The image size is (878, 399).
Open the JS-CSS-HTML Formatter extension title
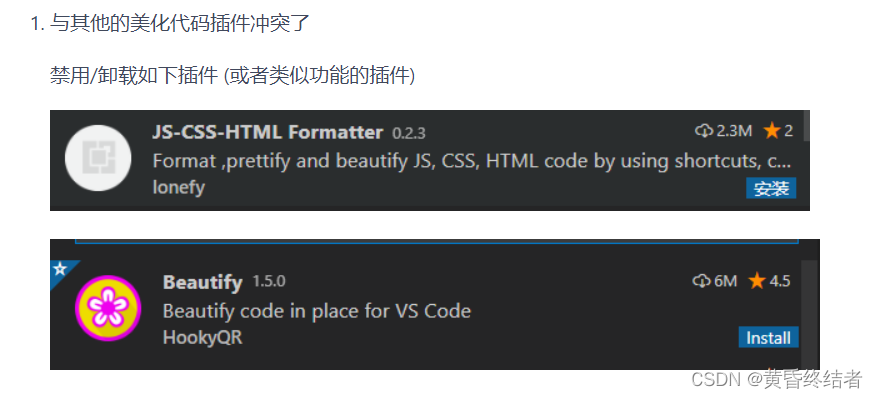(268, 132)
